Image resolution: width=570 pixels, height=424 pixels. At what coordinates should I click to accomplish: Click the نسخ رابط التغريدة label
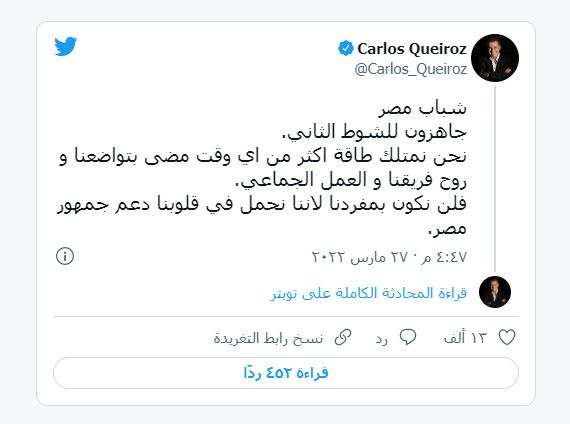268,338
